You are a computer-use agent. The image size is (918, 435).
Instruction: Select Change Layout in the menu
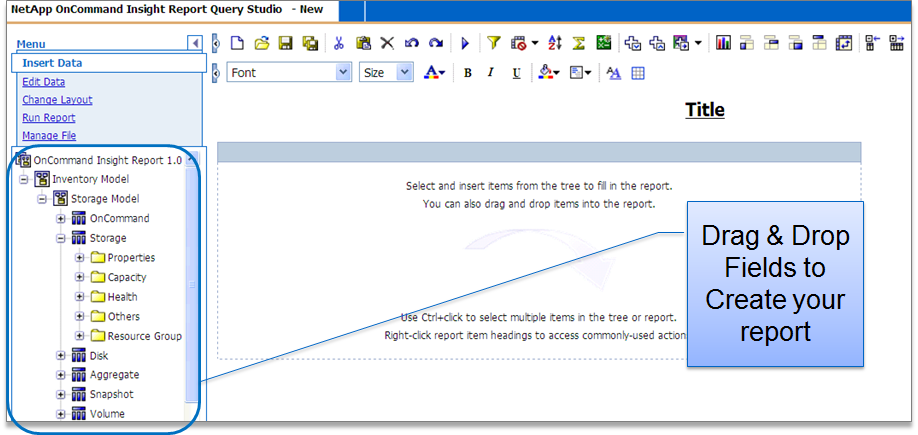(57, 100)
